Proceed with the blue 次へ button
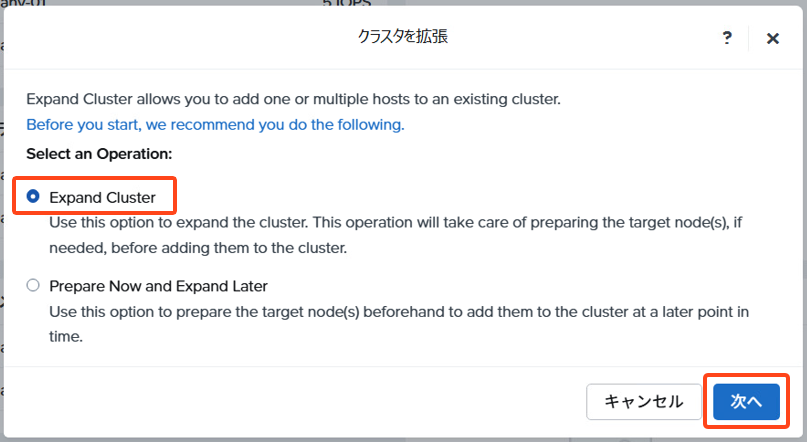This screenshot has height=442, width=807. pyautogui.click(x=746, y=401)
